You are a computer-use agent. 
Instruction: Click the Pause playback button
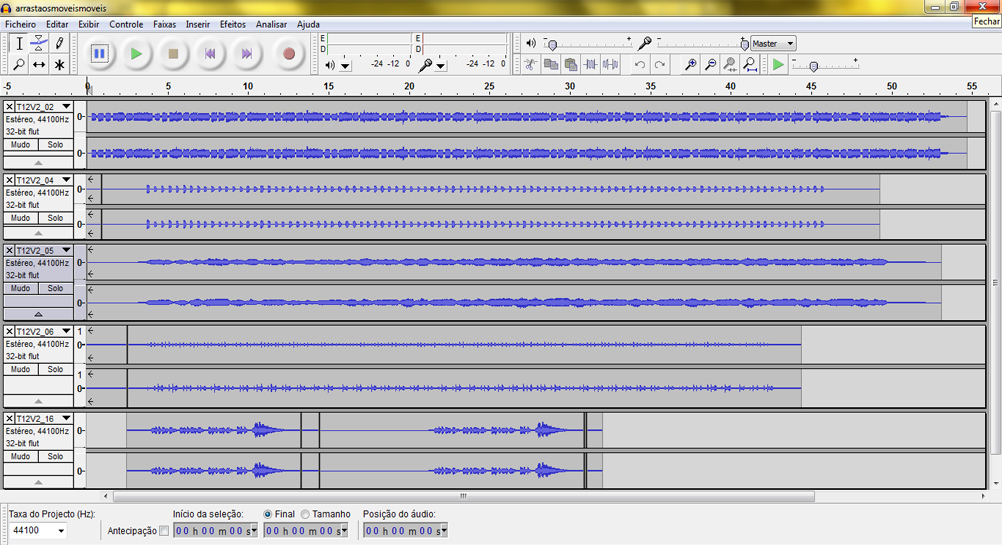tap(99, 54)
